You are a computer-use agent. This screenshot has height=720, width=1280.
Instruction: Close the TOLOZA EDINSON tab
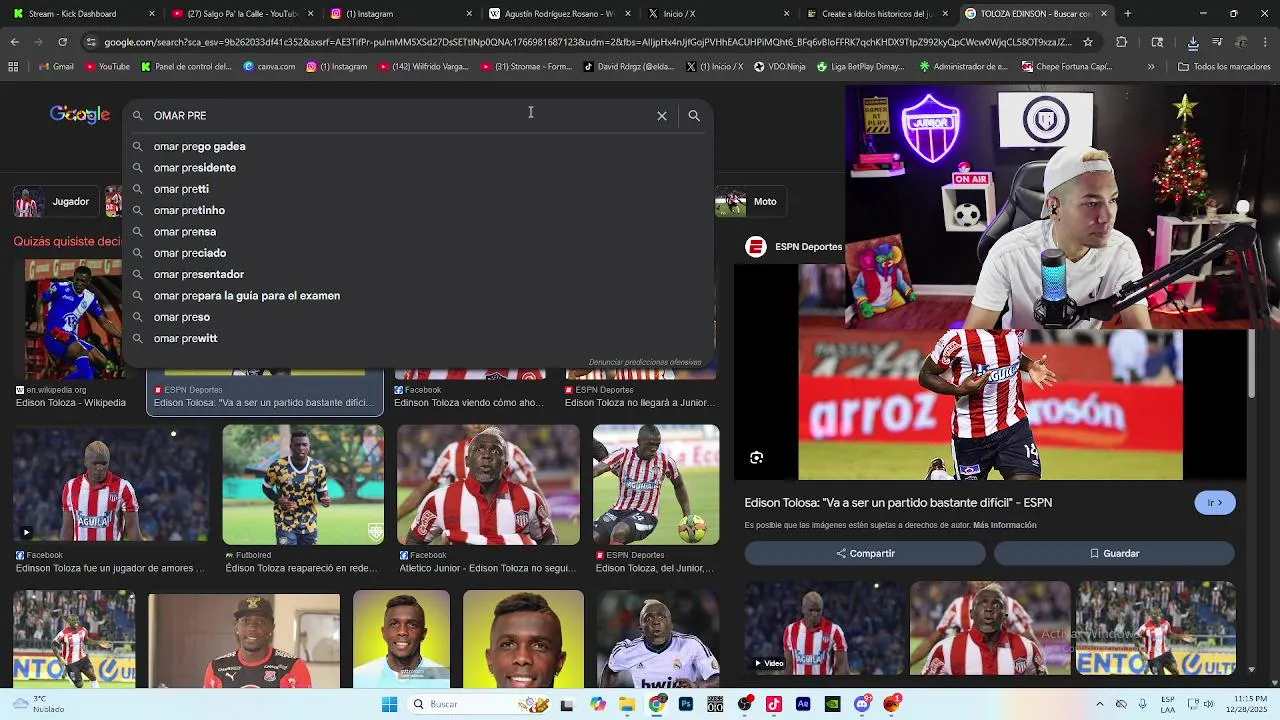(x=1104, y=14)
